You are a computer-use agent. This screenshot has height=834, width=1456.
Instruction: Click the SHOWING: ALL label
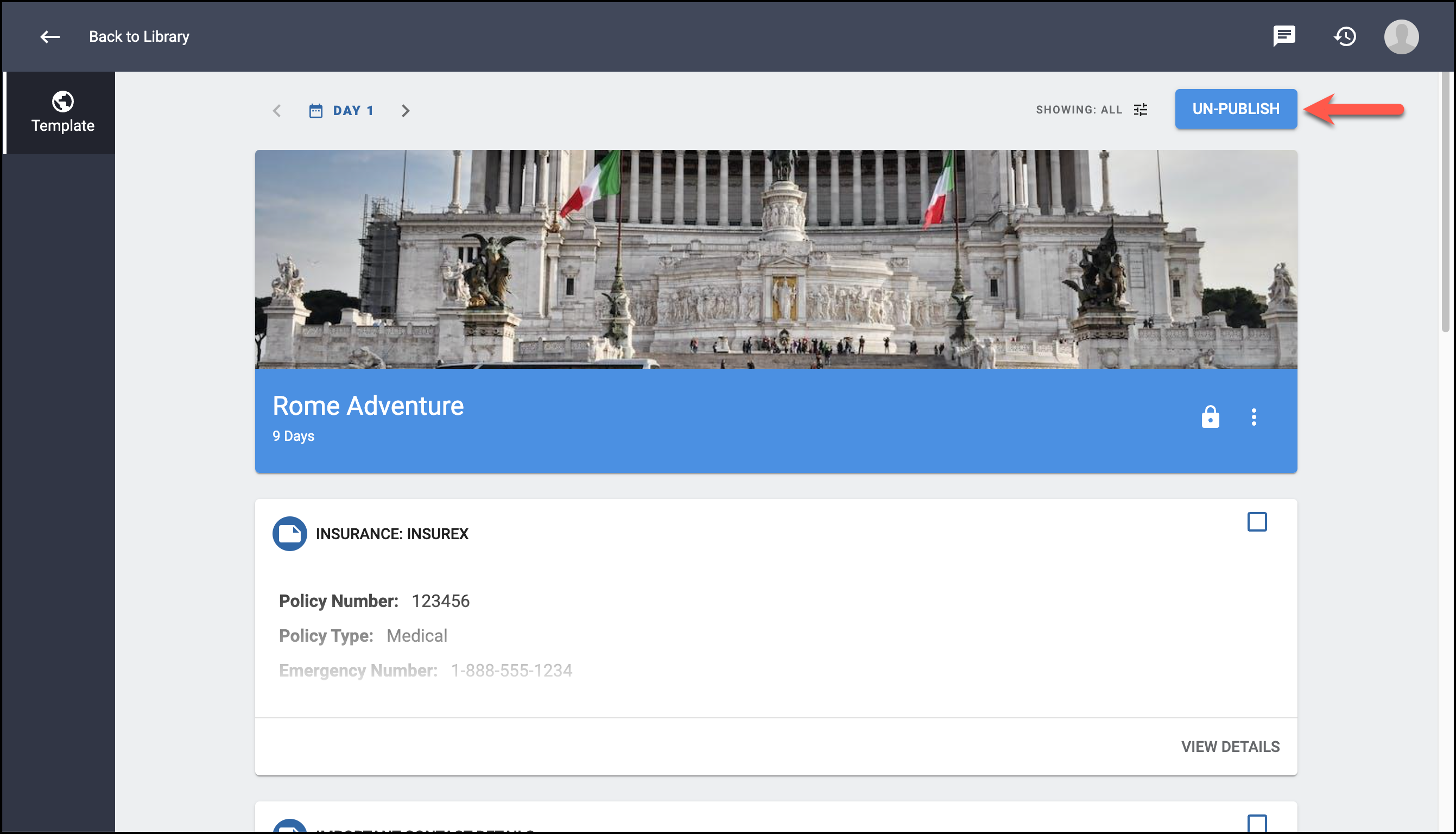[x=1079, y=109]
